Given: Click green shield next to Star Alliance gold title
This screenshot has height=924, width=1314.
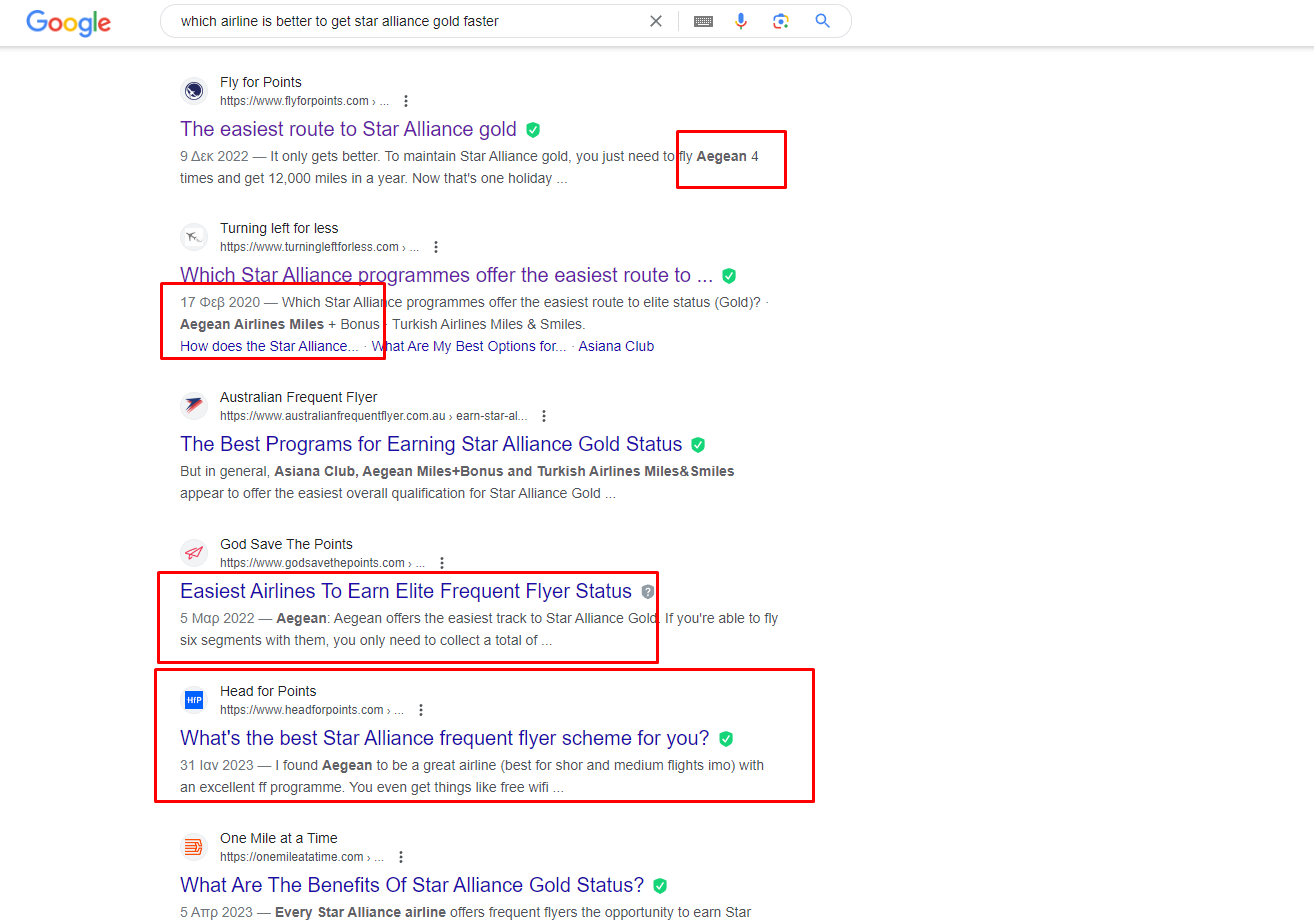Looking at the screenshot, I should click(533, 130).
